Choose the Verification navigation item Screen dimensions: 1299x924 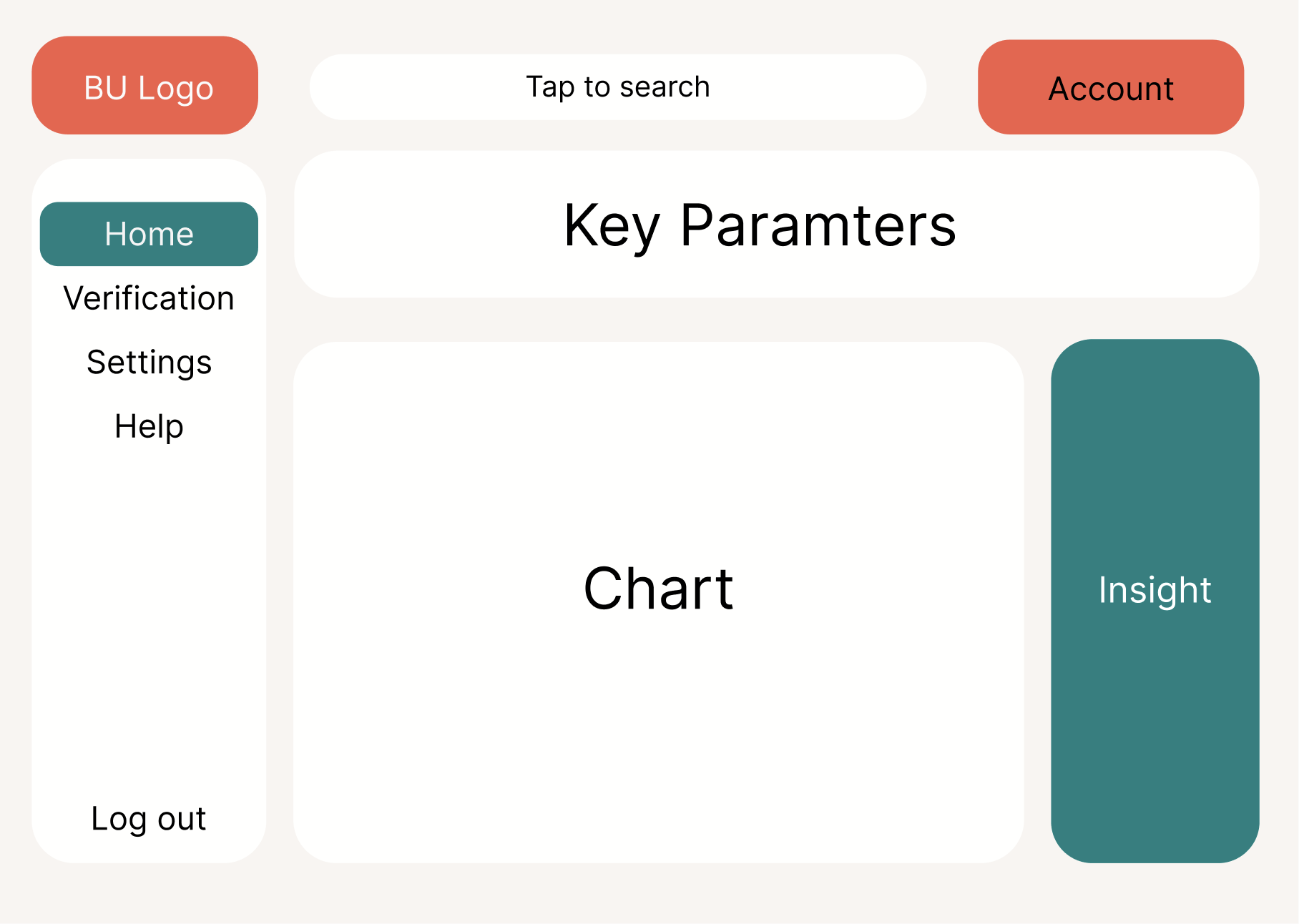tap(149, 298)
